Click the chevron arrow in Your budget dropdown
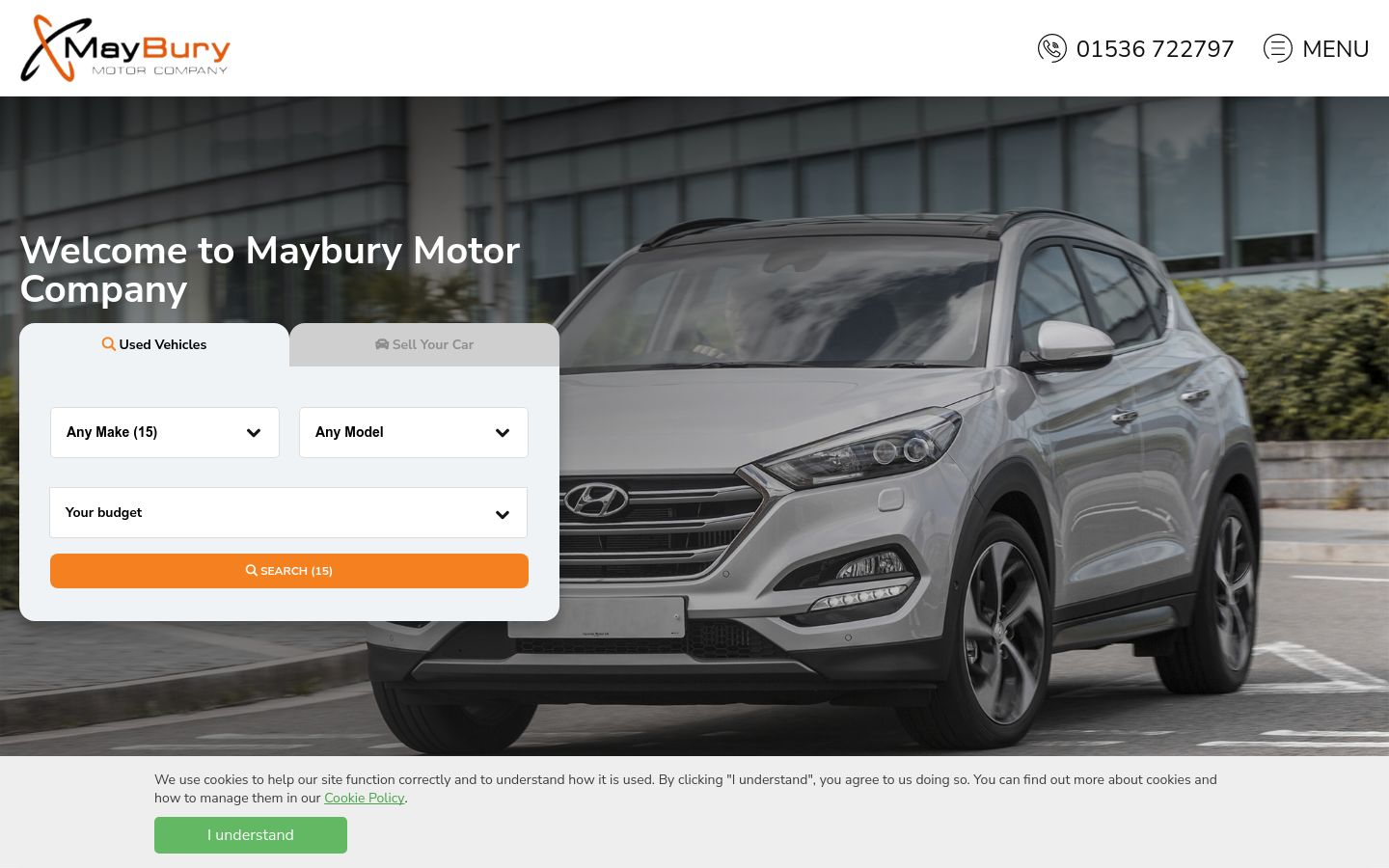This screenshot has width=1389, height=868. (503, 515)
